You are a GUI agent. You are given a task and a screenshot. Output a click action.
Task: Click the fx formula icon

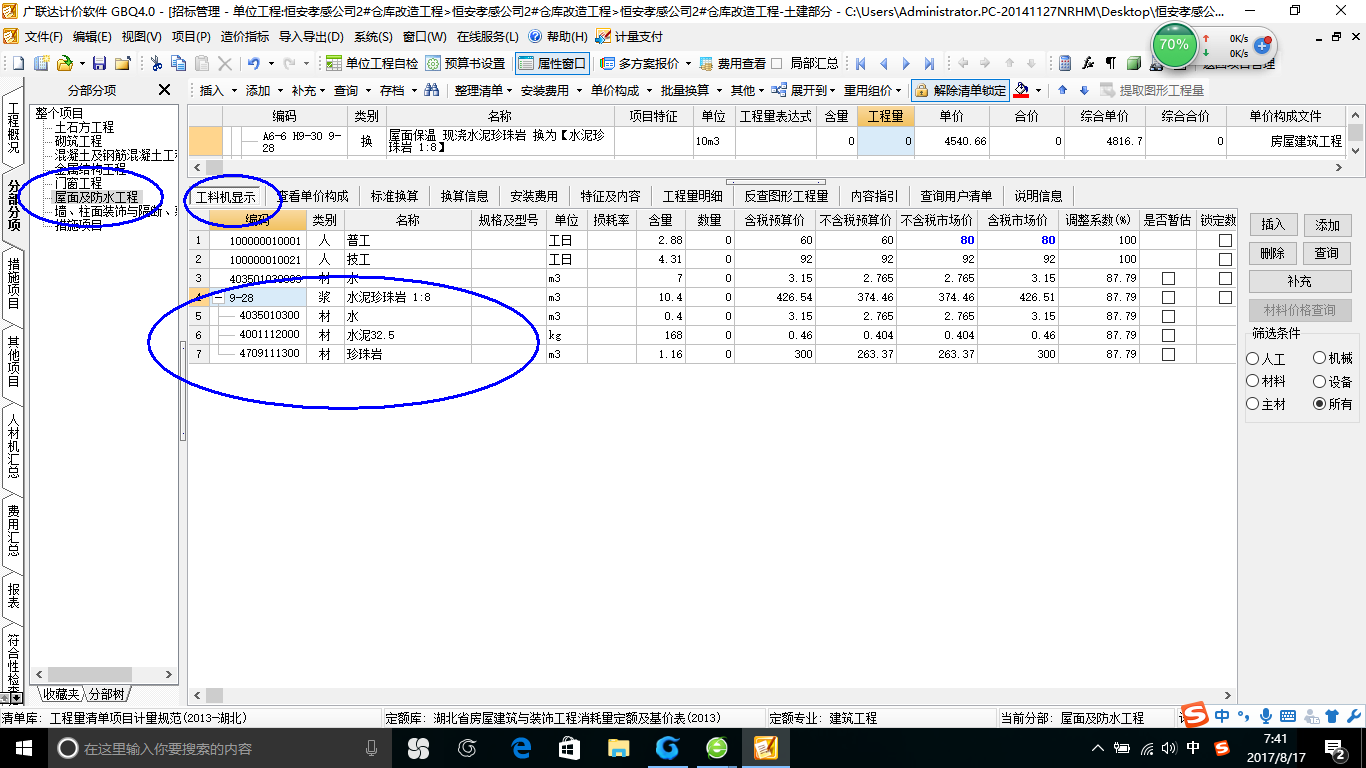(x=1088, y=63)
